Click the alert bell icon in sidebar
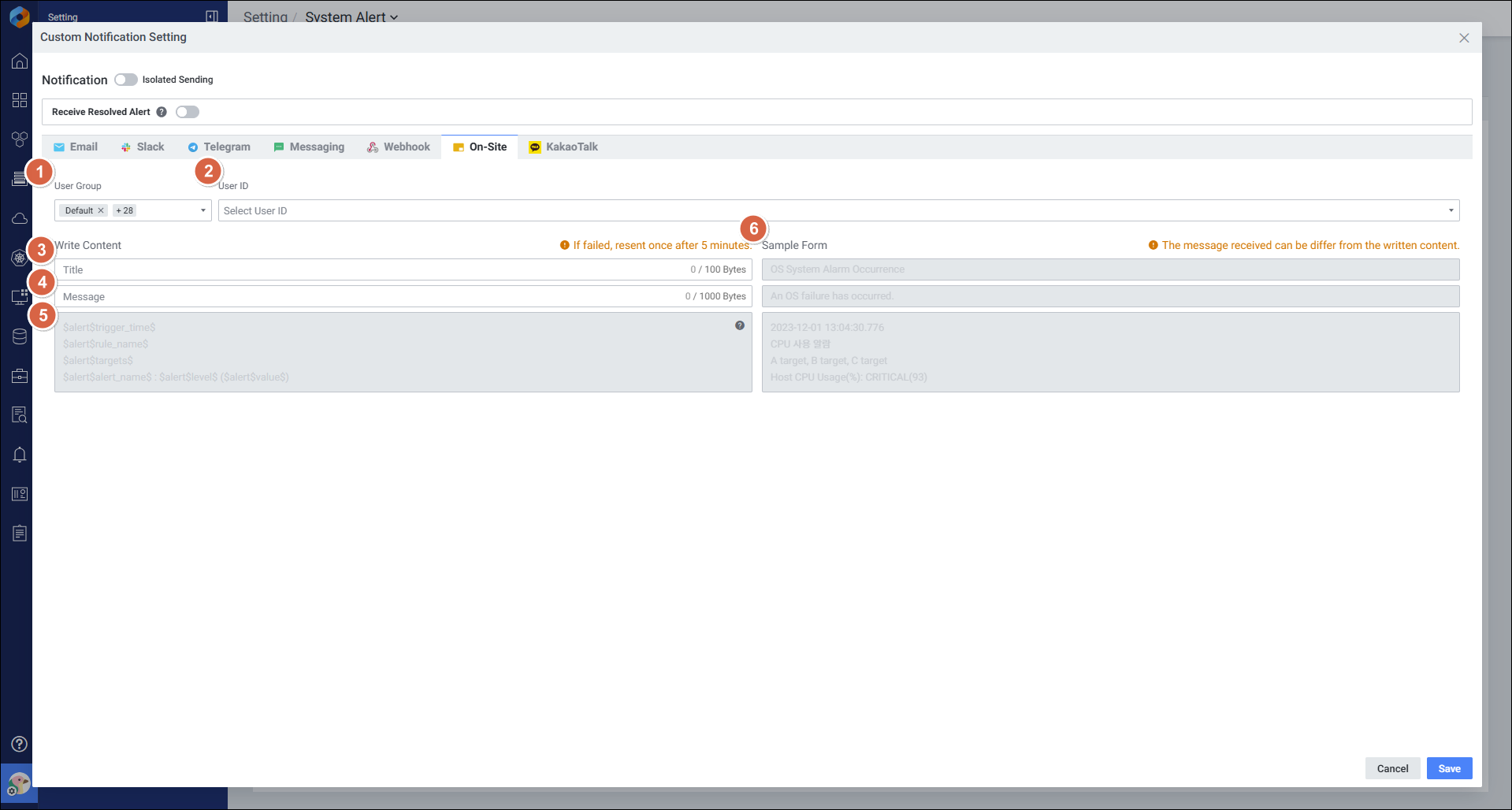The height and width of the screenshot is (810, 1512). (20, 455)
